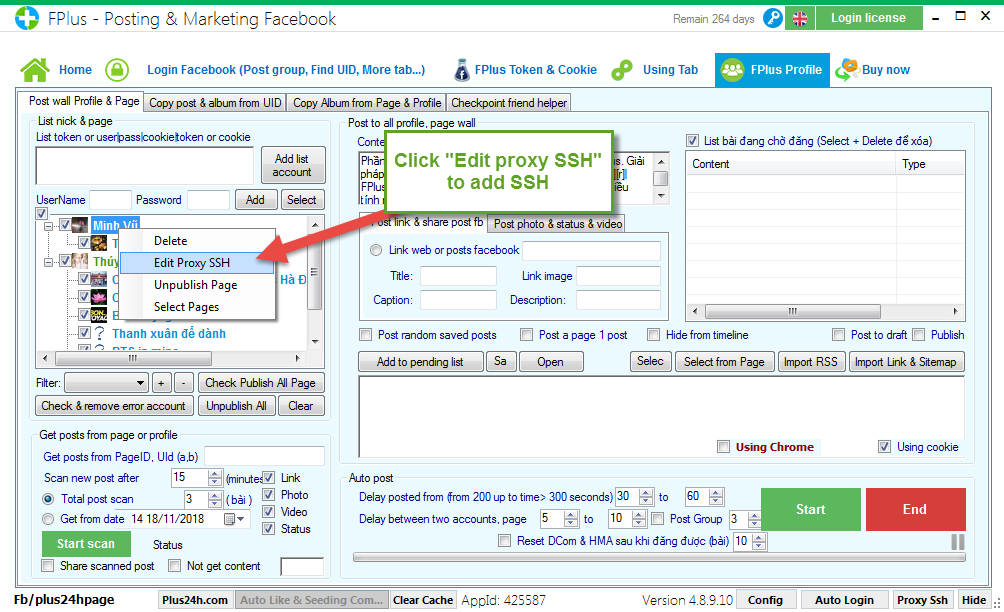Click the pending list horizontal scrollbar

click(825, 311)
